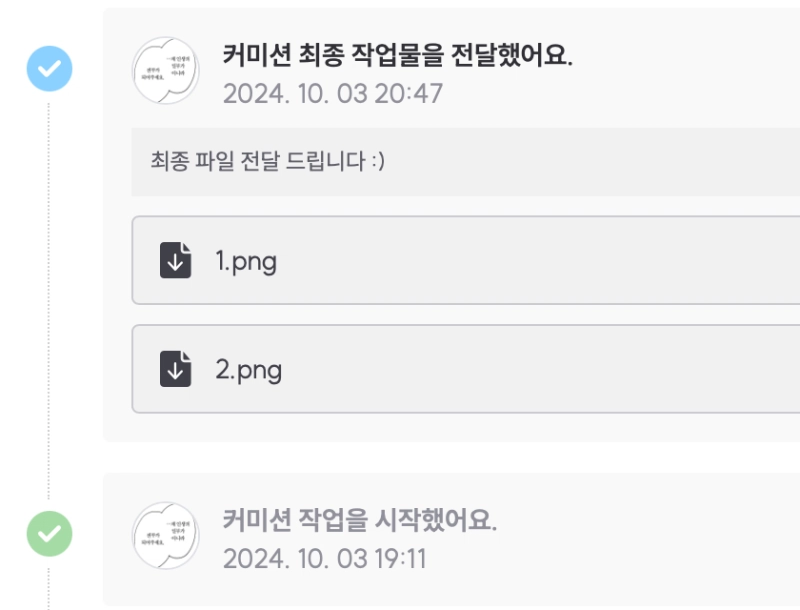Click the gray message box right of the text
Viewport: 800px width, 610px height.
(600, 161)
